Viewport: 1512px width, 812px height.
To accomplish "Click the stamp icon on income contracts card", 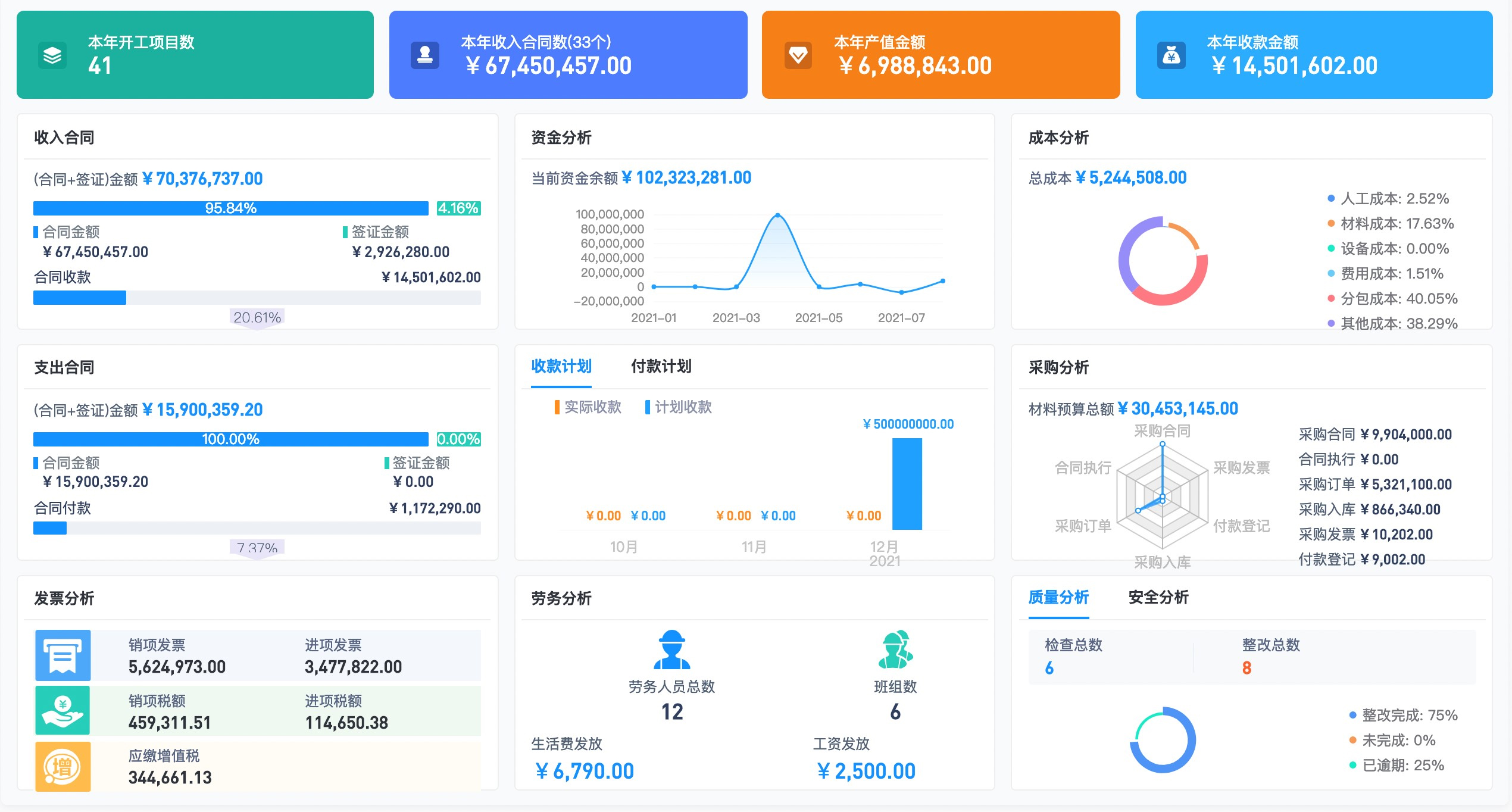I will coord(424,55).
